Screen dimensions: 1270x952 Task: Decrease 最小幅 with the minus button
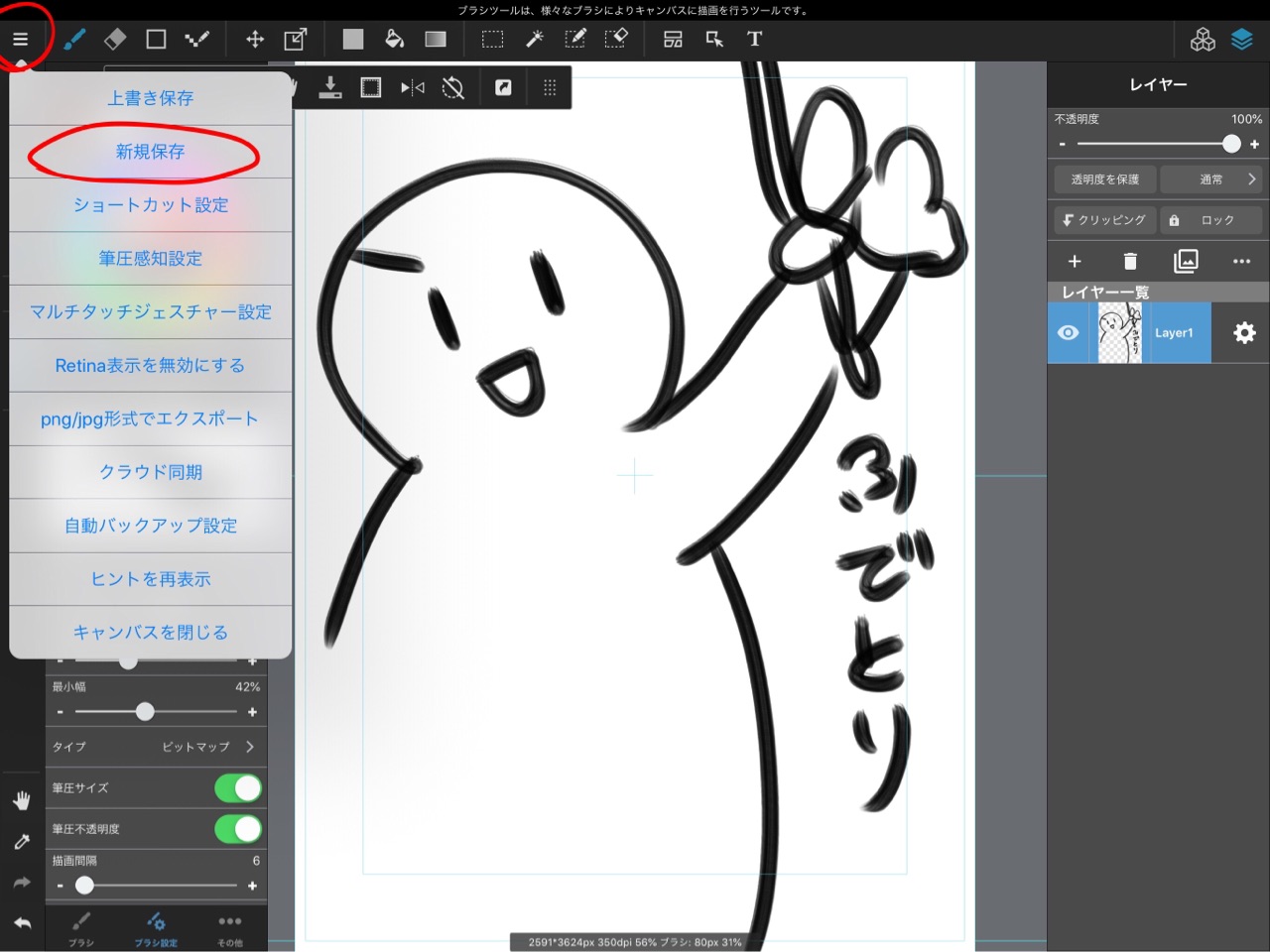pos(60,712)
